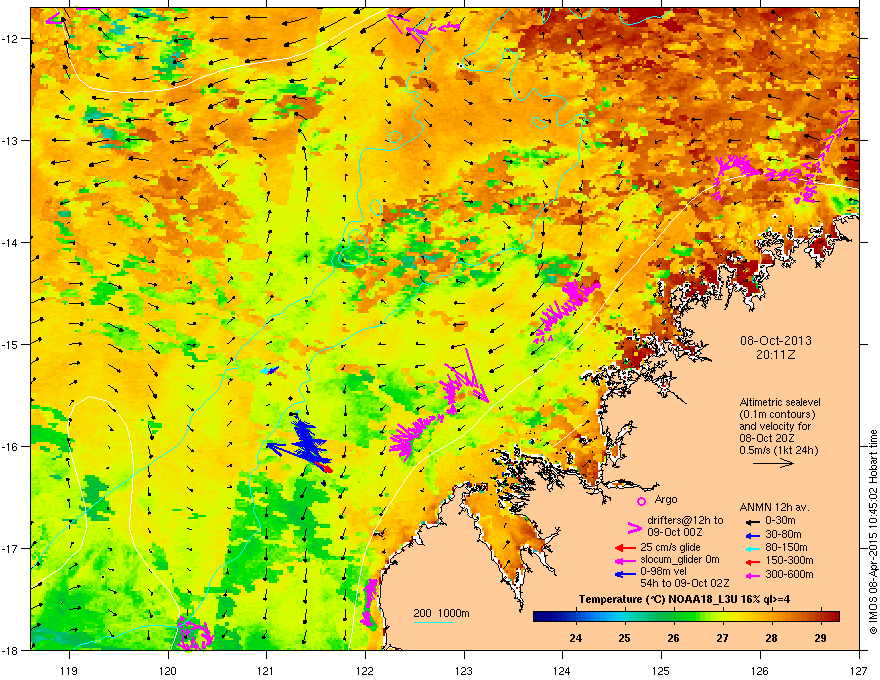Click the time text '20:11Z'
The image size is (880, 680).
[x=776, y=355]
